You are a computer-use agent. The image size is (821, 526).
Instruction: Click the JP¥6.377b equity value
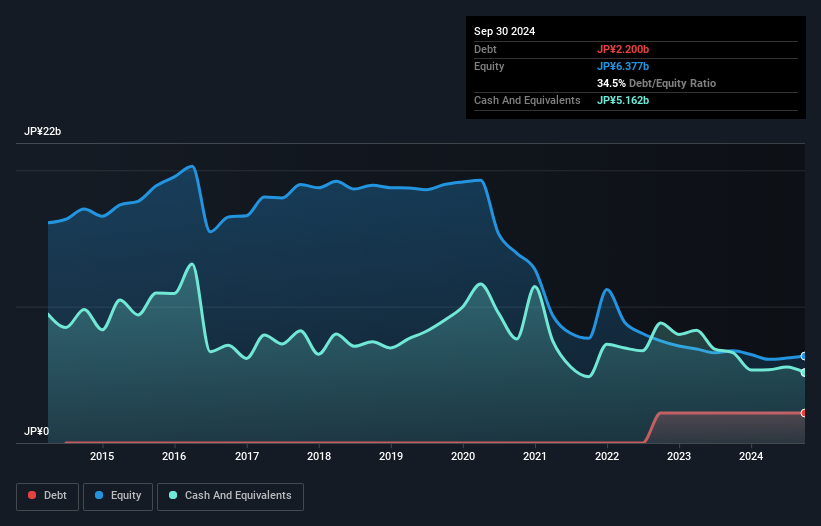click(x=623, y=66)
